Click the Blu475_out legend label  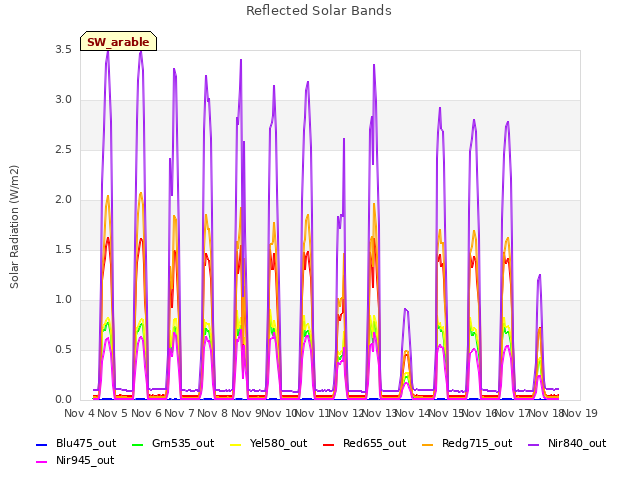point(86,444)
